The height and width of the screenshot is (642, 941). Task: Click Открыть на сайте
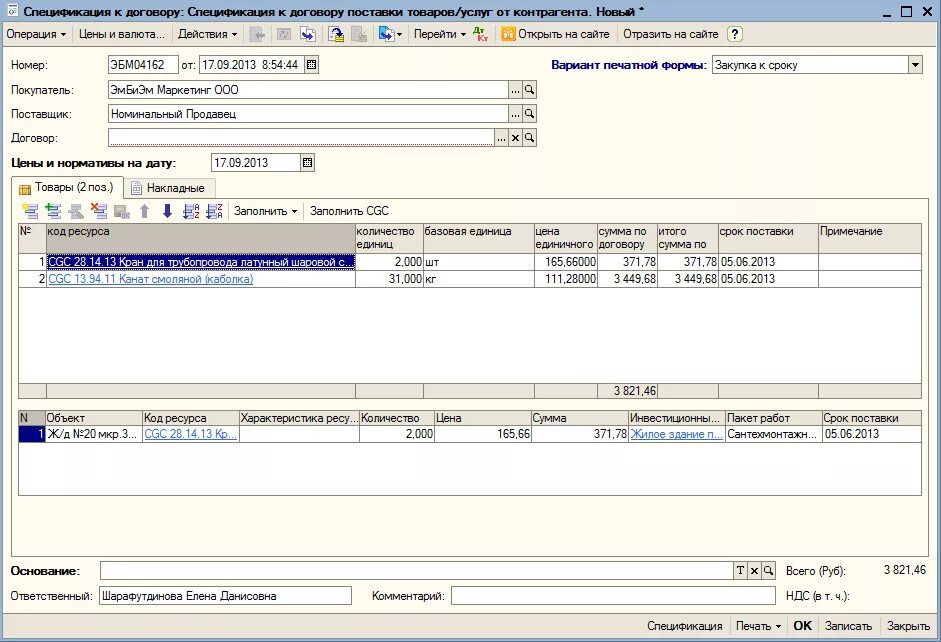point(556,35)
